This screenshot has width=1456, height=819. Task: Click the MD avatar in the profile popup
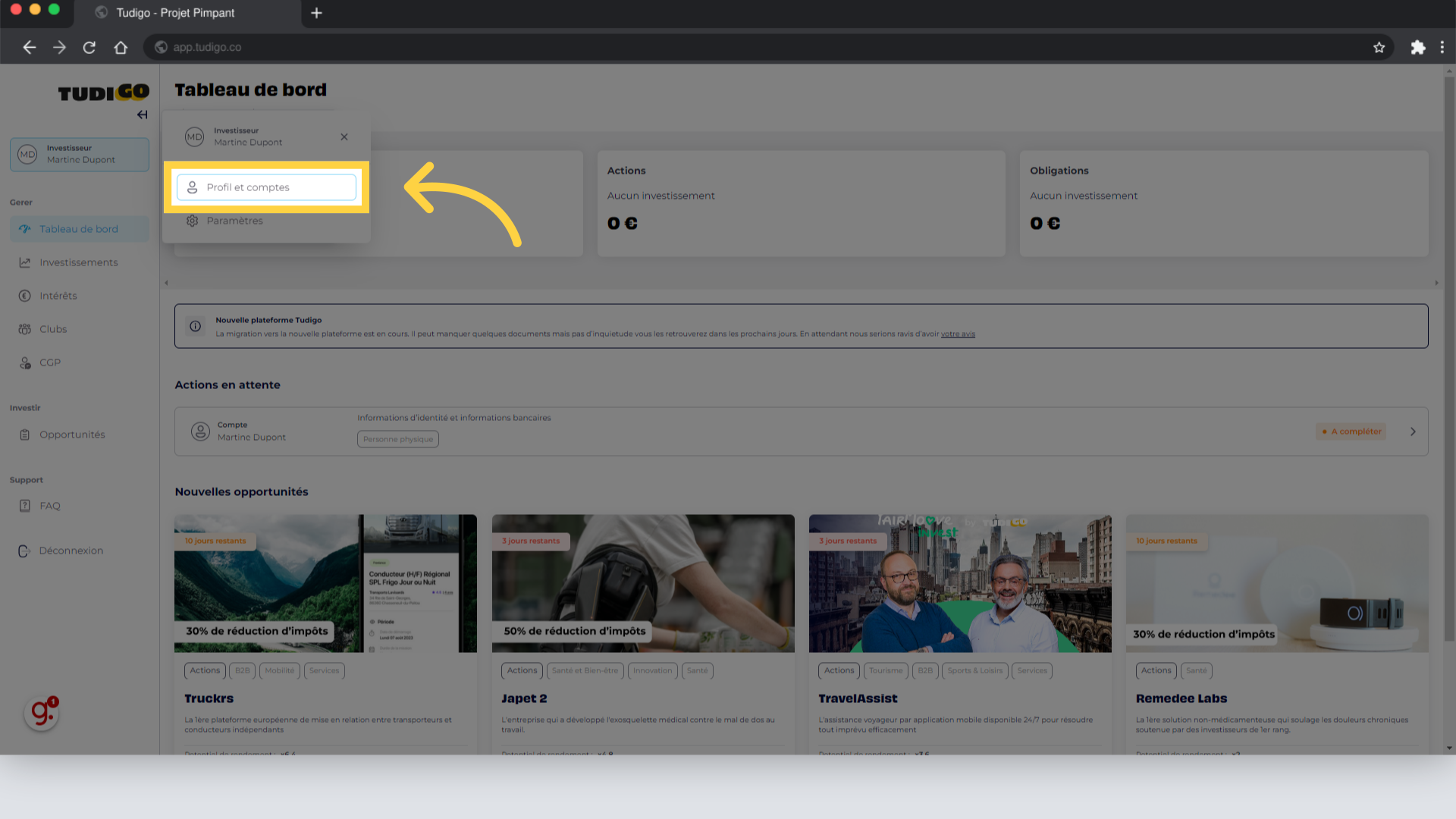[195, 136]
